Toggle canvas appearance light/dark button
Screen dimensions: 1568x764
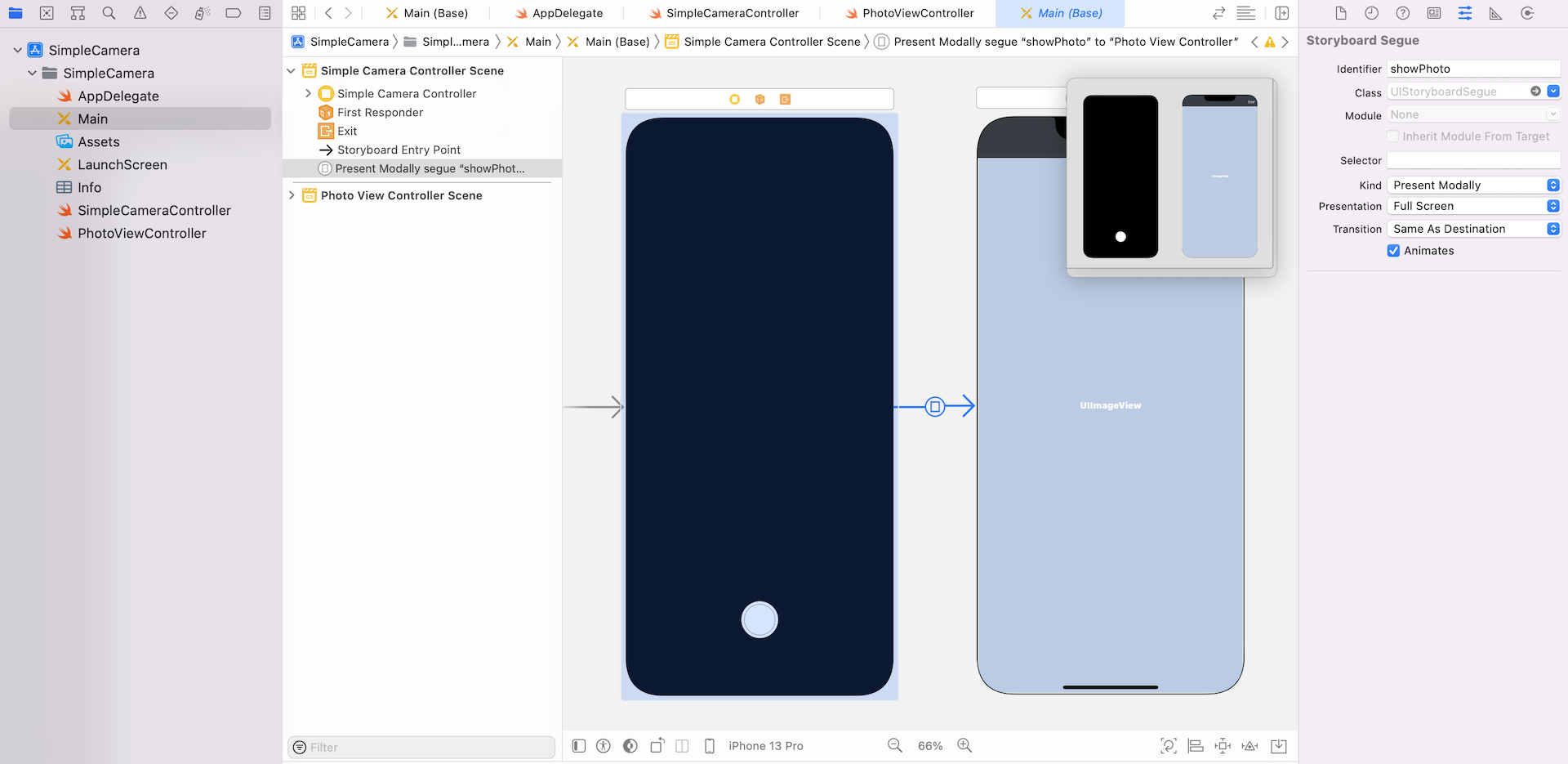(630, 745)
